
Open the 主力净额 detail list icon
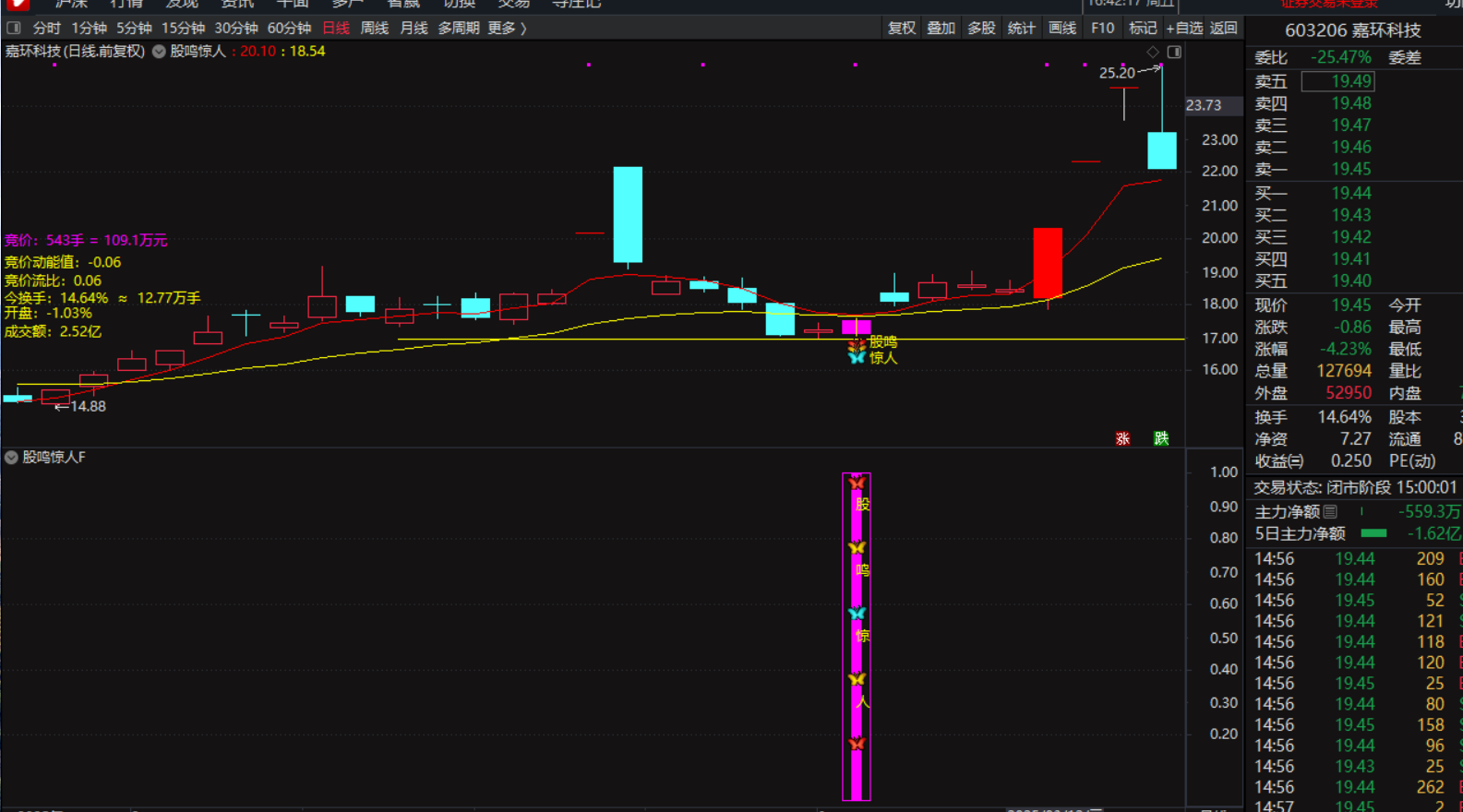1330,511
